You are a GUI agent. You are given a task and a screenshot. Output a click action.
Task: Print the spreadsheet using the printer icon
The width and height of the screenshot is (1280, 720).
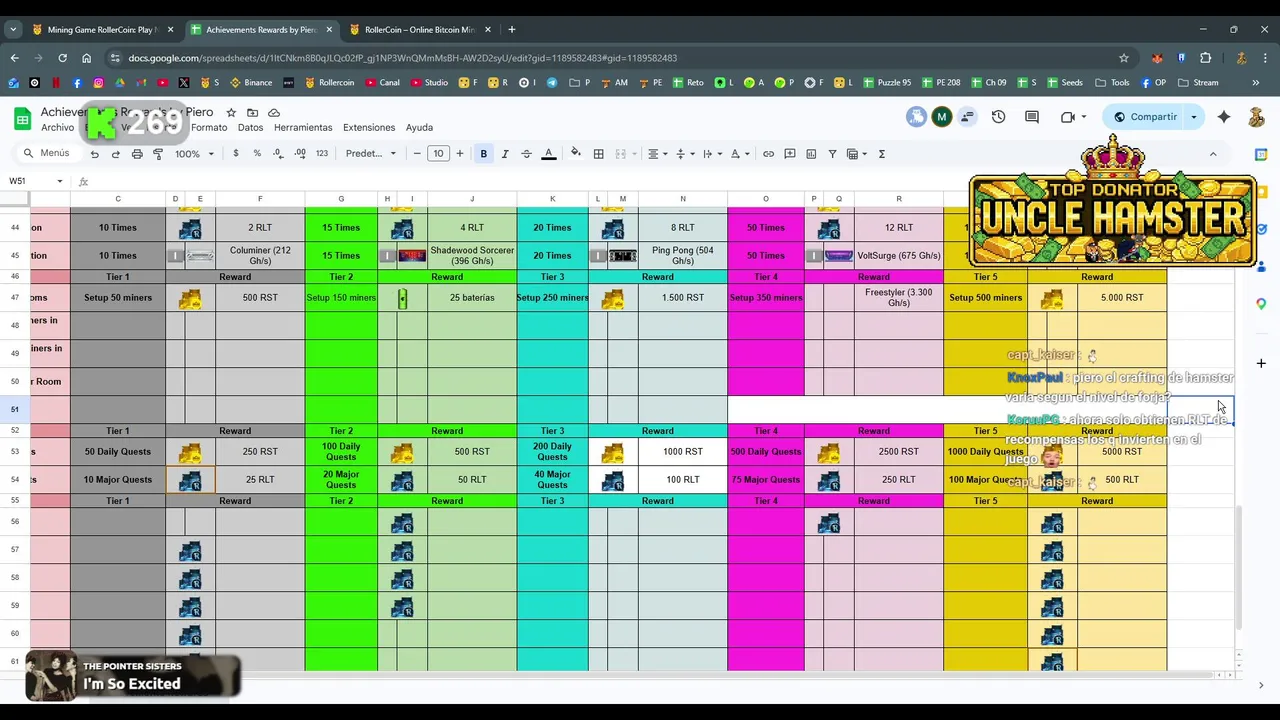point(137,154)
